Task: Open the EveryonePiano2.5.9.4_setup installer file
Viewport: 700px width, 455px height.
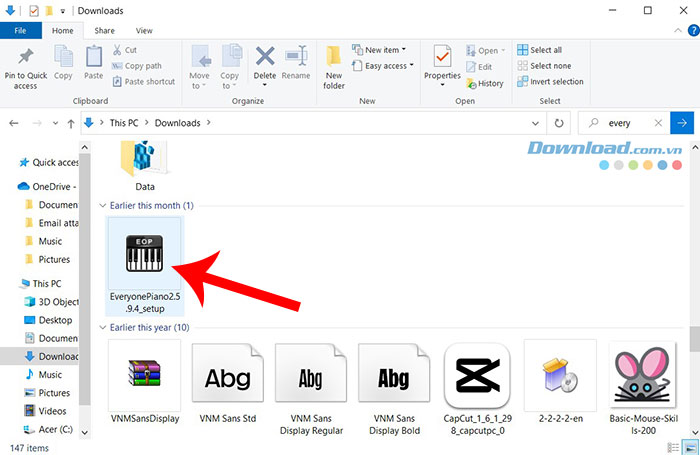Action: [144, 256]
